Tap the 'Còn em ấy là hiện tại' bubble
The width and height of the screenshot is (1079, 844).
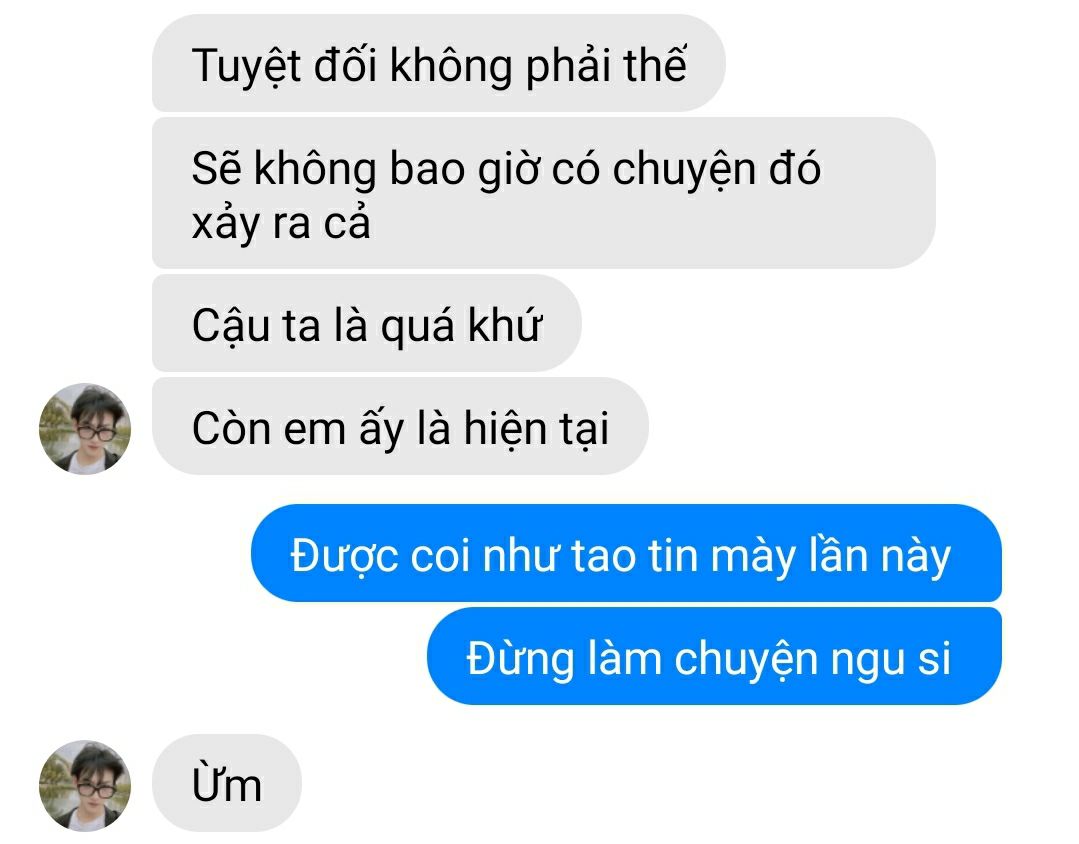point(400,426)
